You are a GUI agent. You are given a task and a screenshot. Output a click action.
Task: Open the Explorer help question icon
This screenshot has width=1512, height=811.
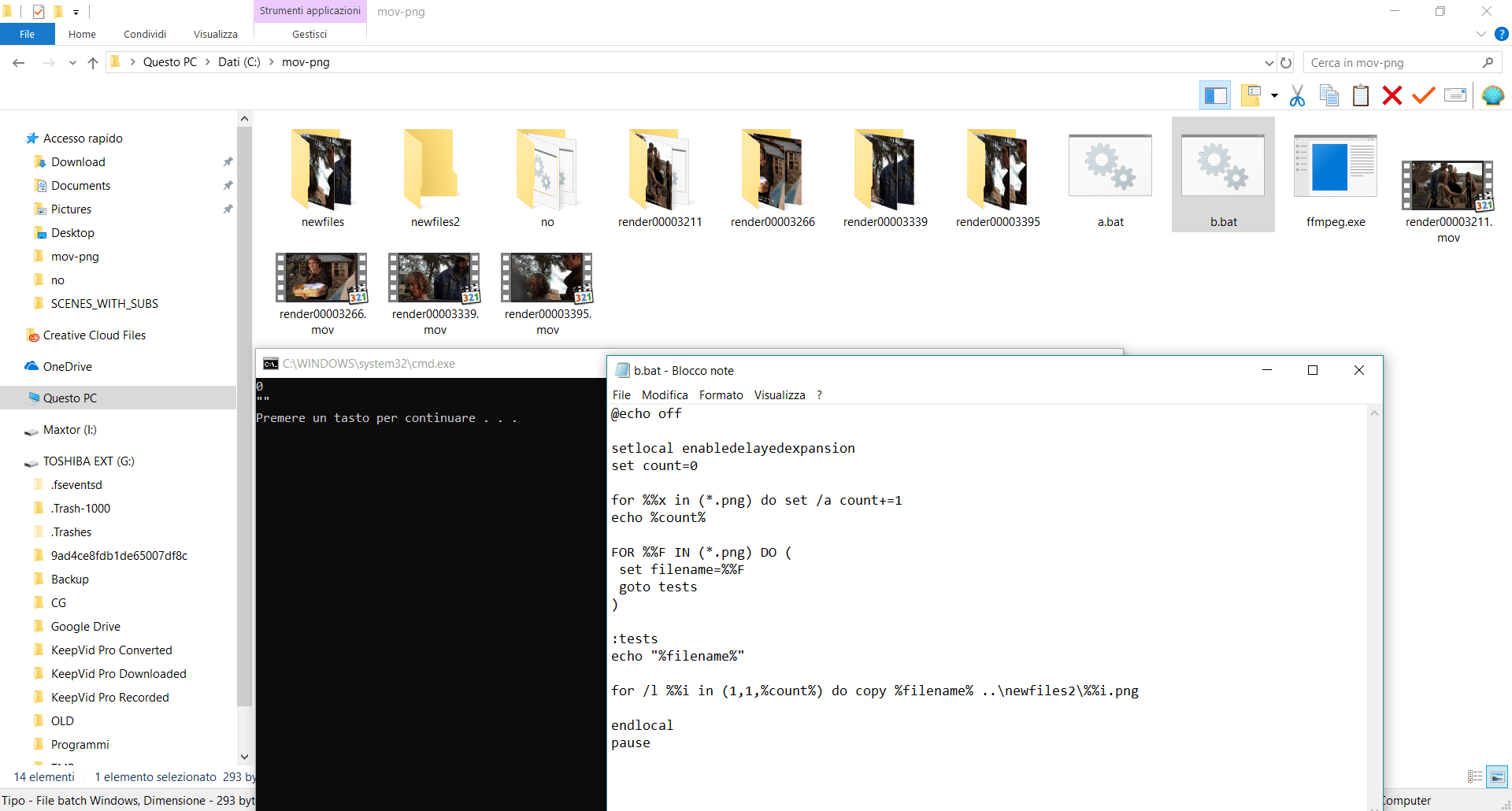[1502, 34]
